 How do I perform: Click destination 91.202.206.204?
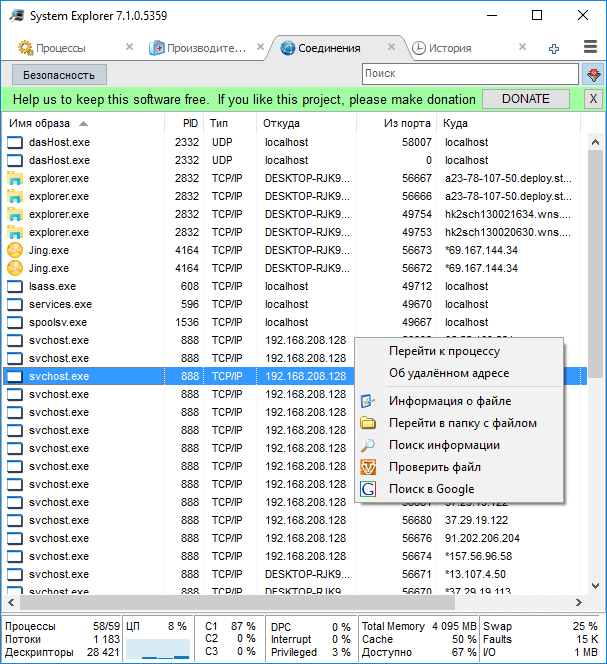(x=482, y=538)
